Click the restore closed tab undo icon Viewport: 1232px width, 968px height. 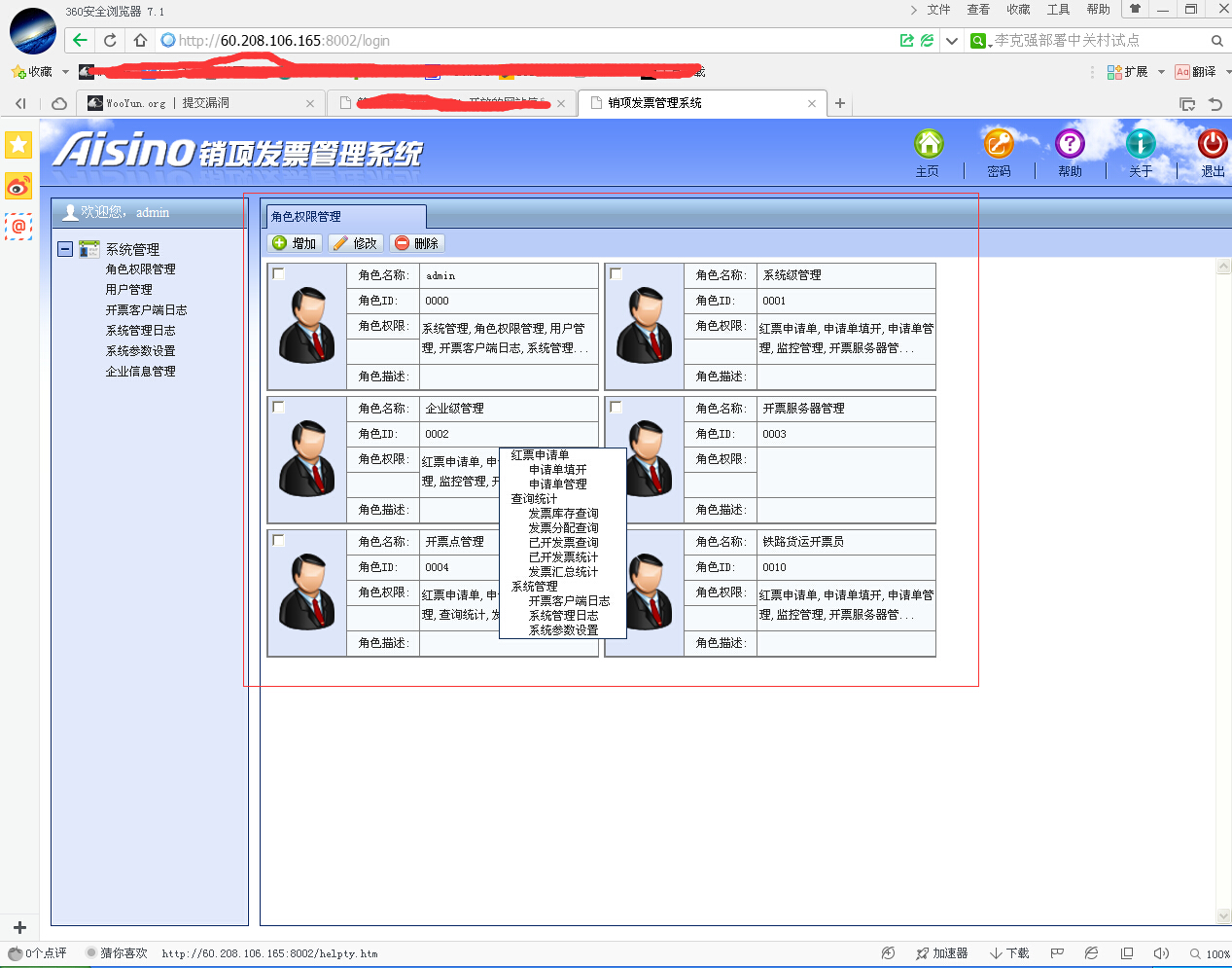pyautogui.click(x=1214, y=103)
